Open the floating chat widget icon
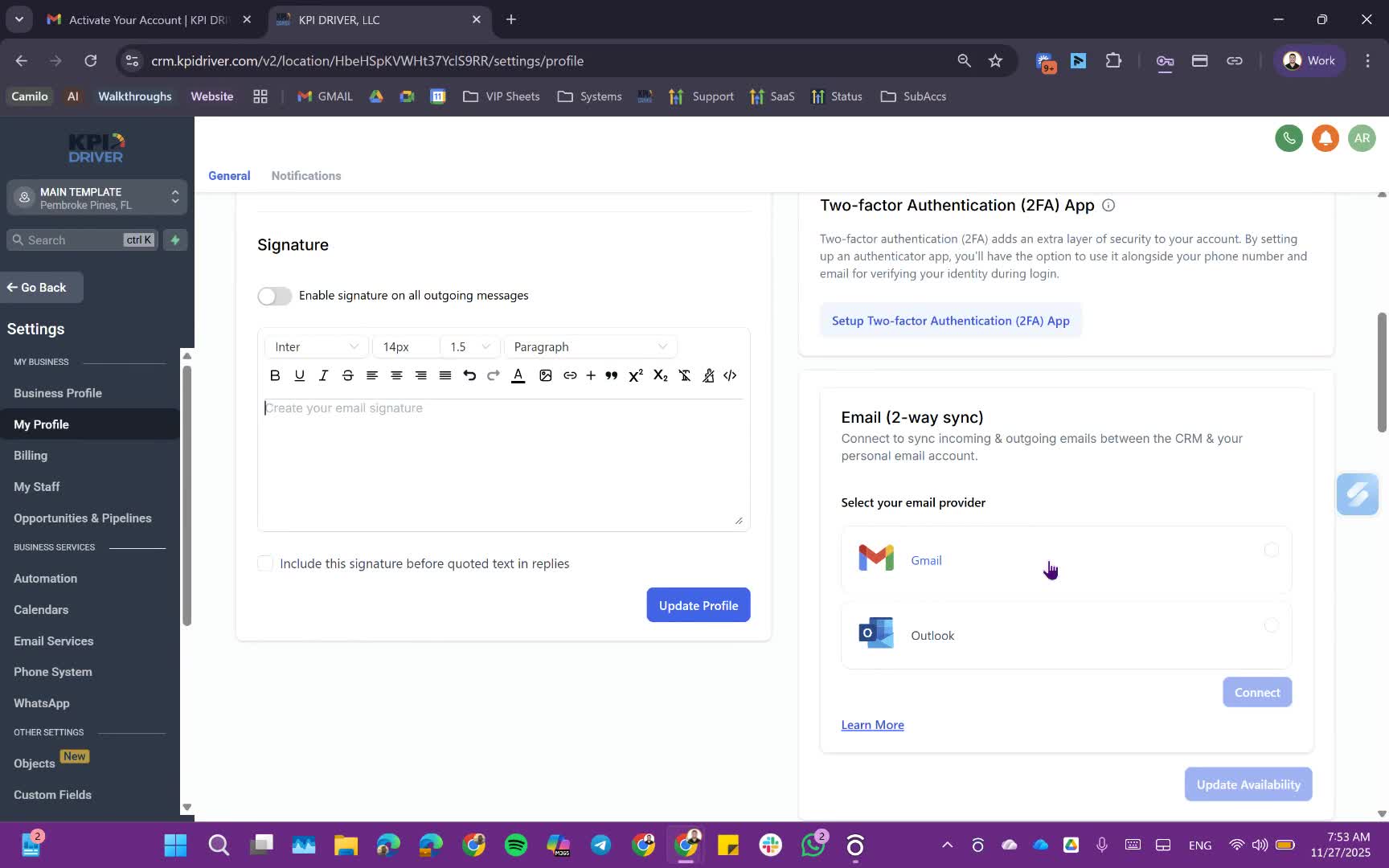1389x868 pixels. tap(1358, 494)
